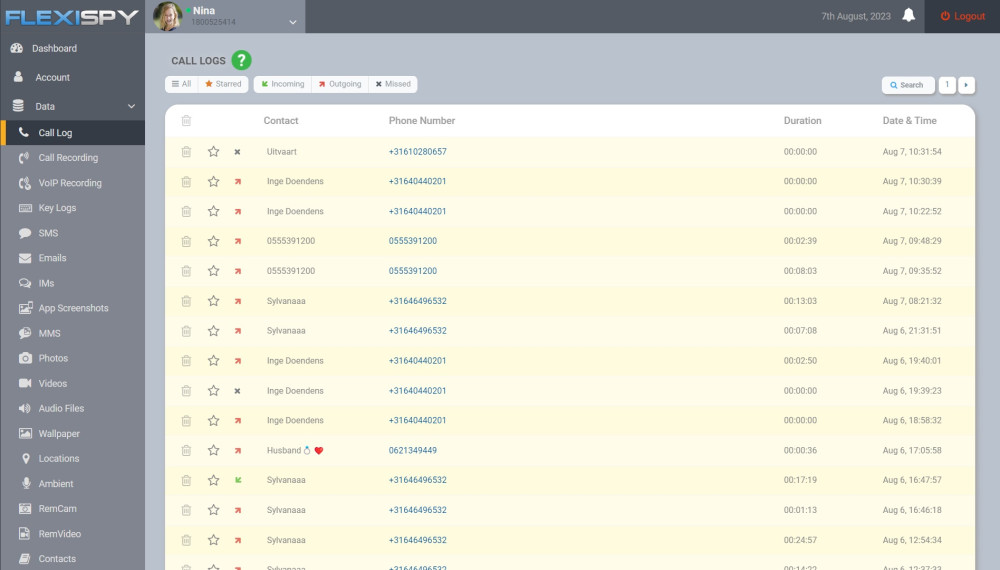Click the trash icon in table header

point(186,121)
